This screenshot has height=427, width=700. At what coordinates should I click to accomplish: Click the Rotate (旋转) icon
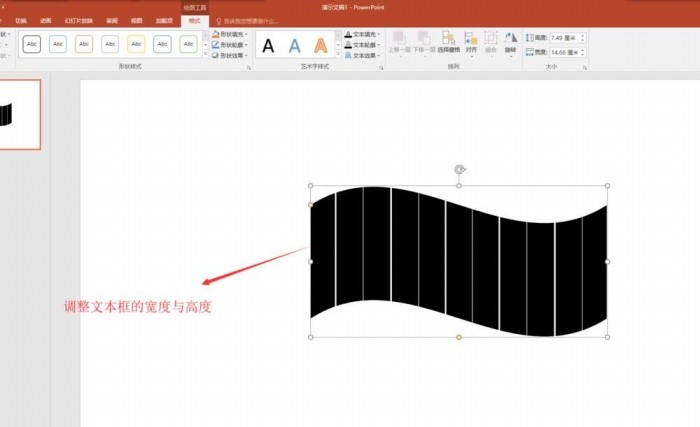tap(510, 42)
